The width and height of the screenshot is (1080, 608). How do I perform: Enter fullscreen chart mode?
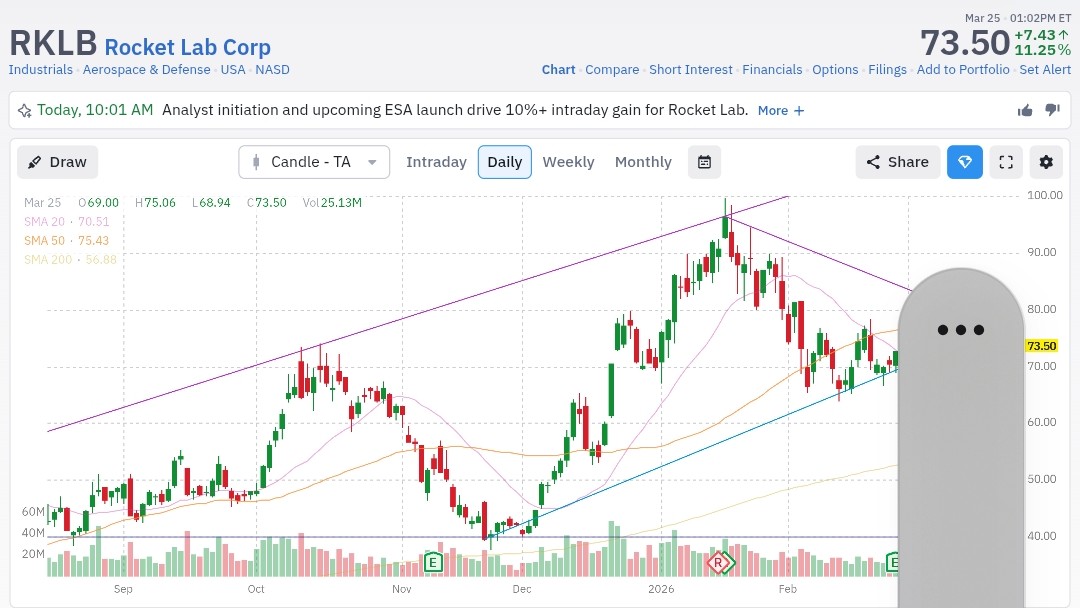1006,162
